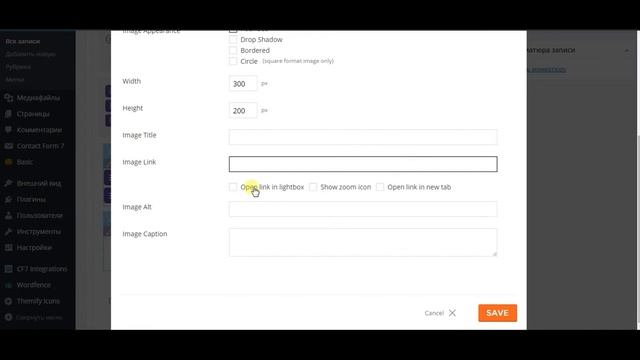The height and width of the screenshot is (360, 640).
Task: Click the Wordfence shield icon
Action: click(8, 285)
